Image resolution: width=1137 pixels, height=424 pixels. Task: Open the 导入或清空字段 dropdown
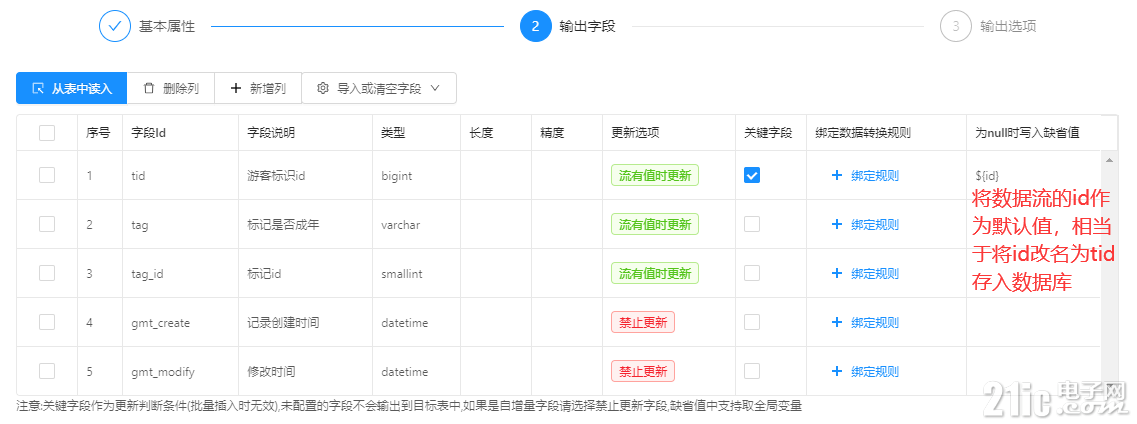pos(379,88)
